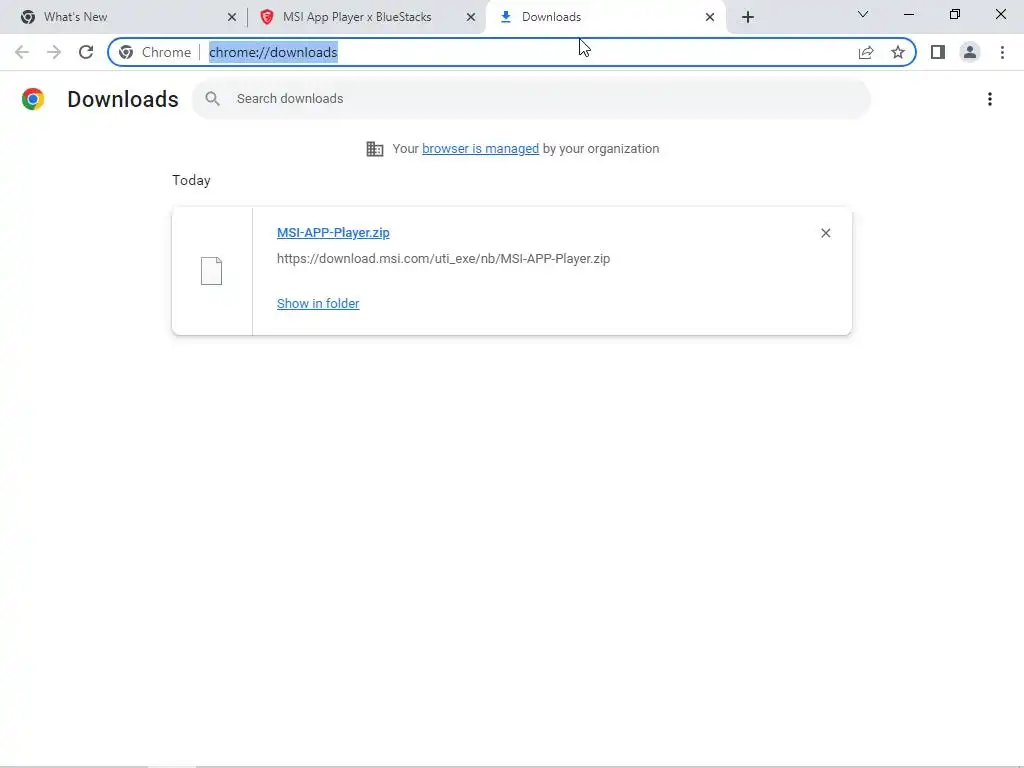Minimize the Chrome window
Screen dimensions: 1024x768
coord(909,14)
